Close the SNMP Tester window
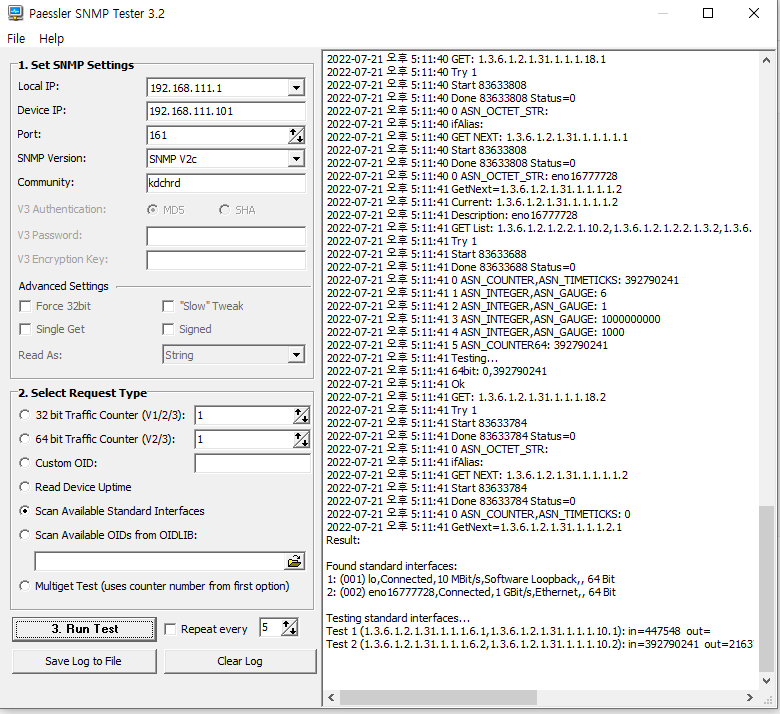Image resolution: width=780 pixels, height=714 pixels. [754, 13]
